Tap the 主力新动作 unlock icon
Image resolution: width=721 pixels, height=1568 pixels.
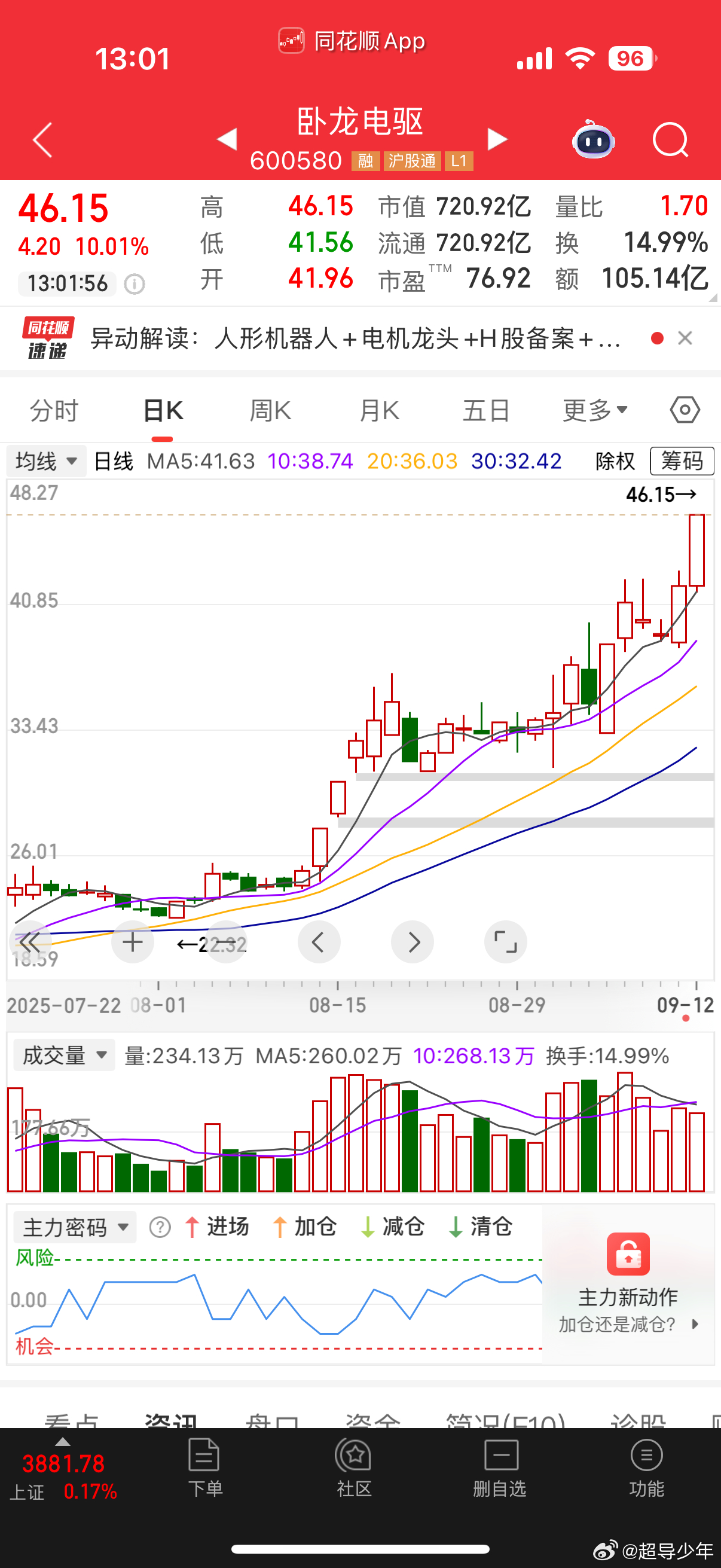coord(628,1254)
